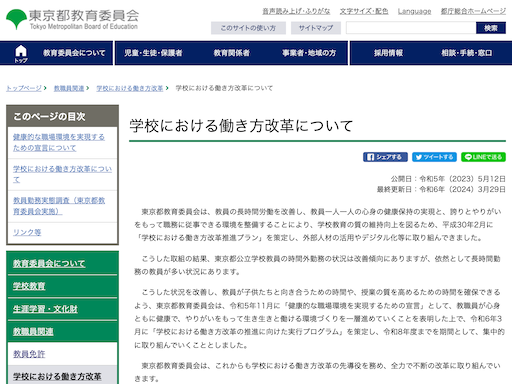
Task: Tweet this page with ツイートする button
Action: coord(434,157)
